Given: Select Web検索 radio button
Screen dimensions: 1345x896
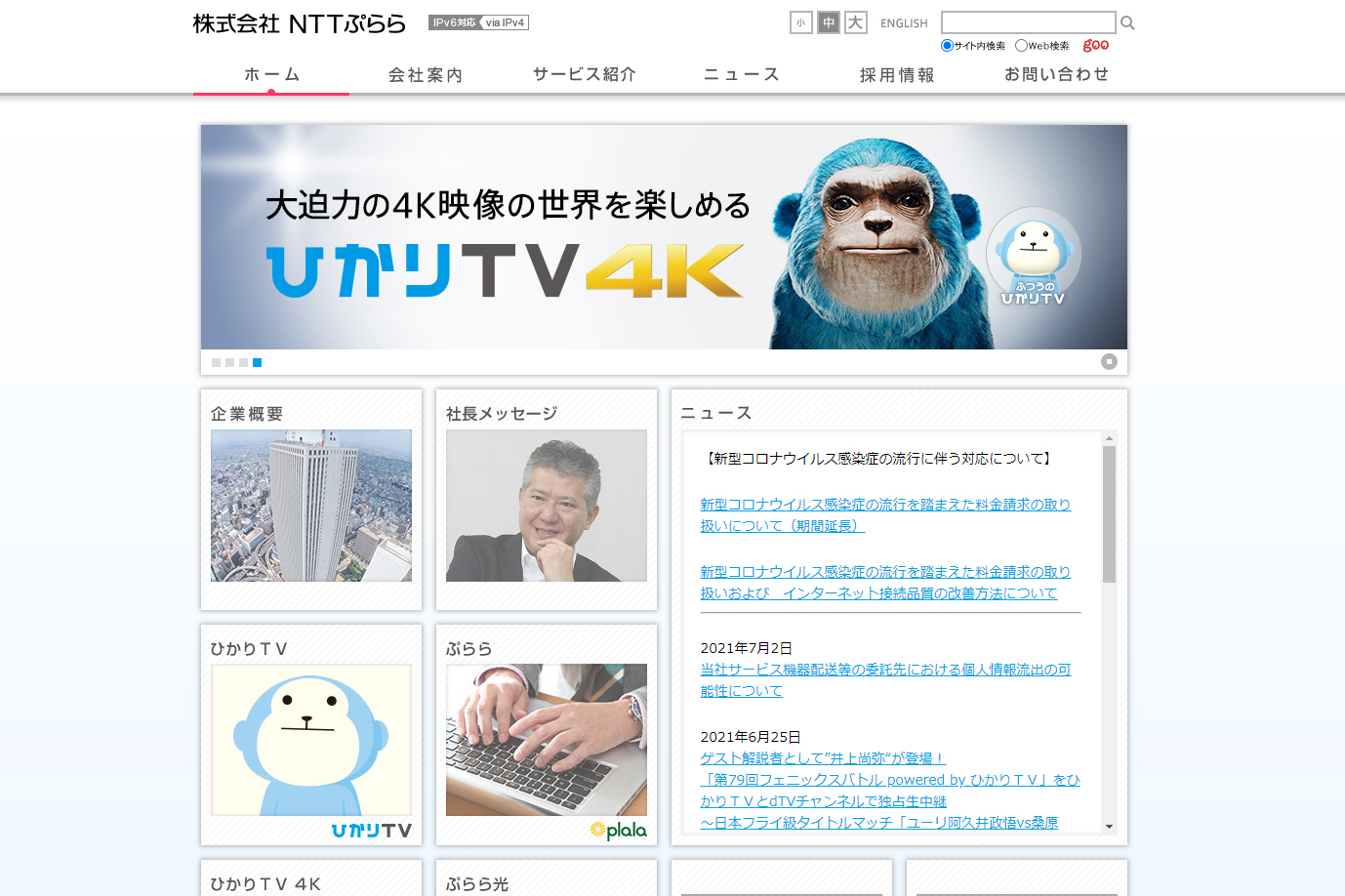Looking at the screenshot, I should (x=1021, y=45).
